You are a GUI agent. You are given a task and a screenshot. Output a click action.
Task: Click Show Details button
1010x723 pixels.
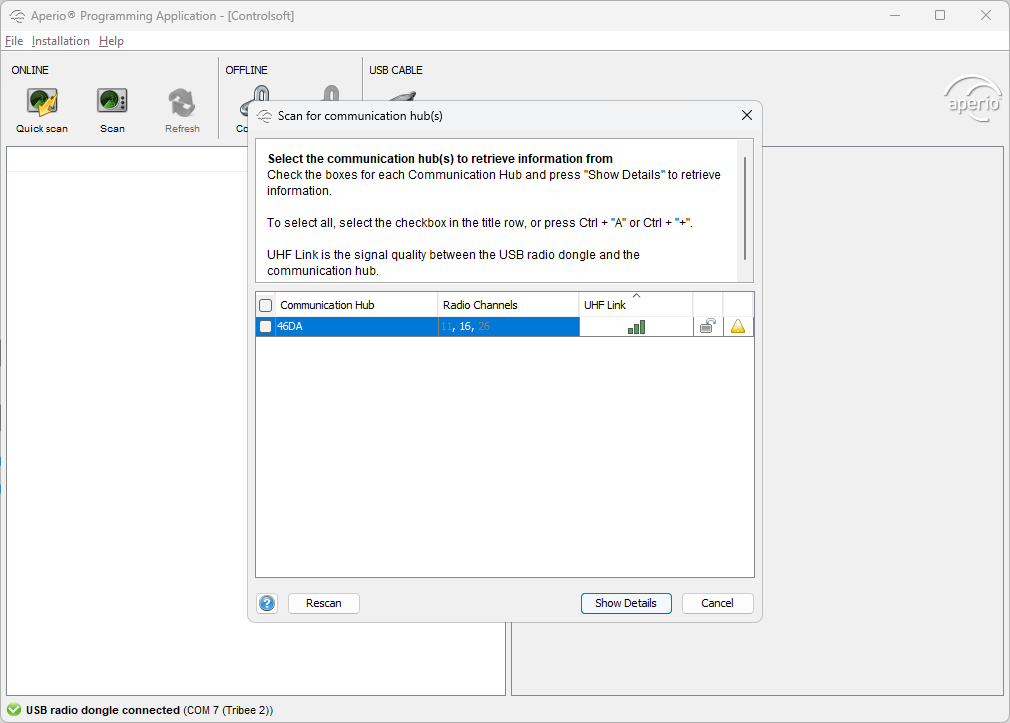(626, 603)
